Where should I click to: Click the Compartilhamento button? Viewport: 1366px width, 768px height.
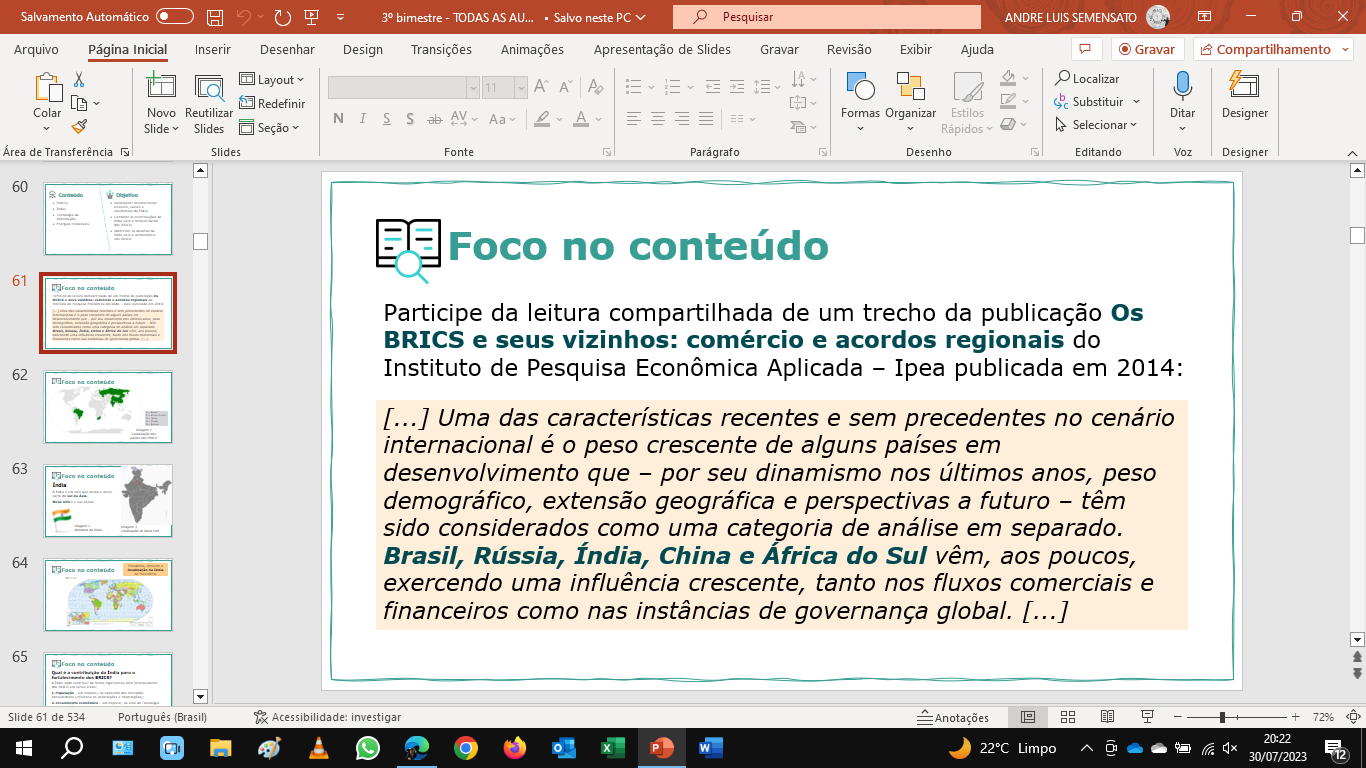[x=1272, y=49]
